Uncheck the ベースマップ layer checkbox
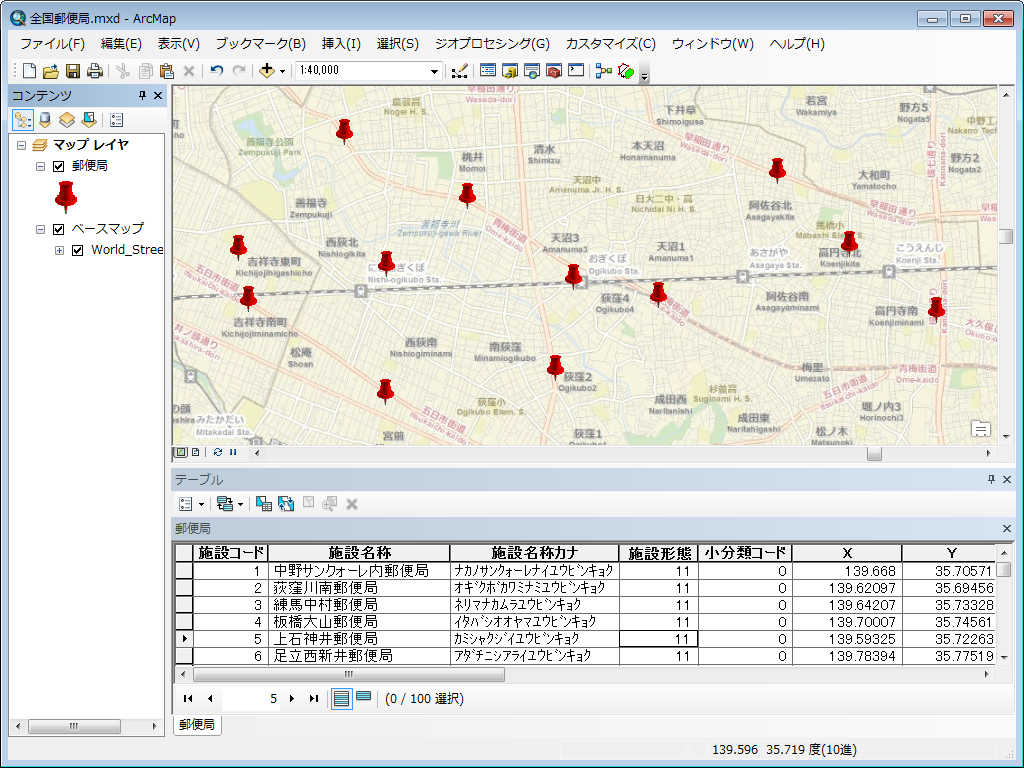 pyautogui.click(x=58, y=229)
